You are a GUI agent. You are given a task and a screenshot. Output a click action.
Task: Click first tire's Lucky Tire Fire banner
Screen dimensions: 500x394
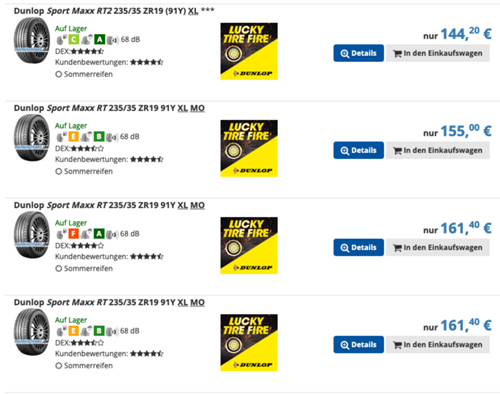(x=249, y=51)
